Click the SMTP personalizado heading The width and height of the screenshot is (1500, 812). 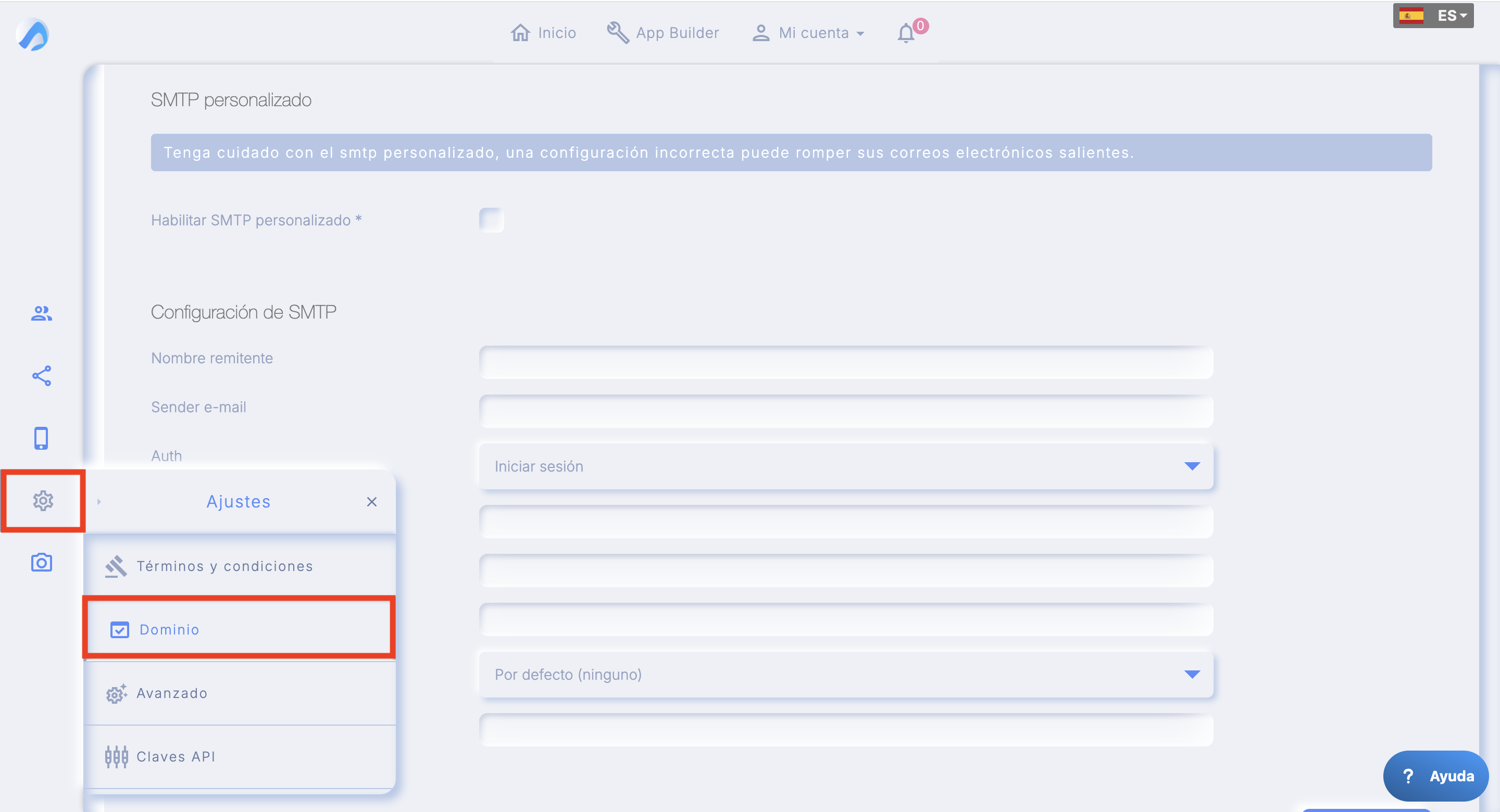coord(231,100)
